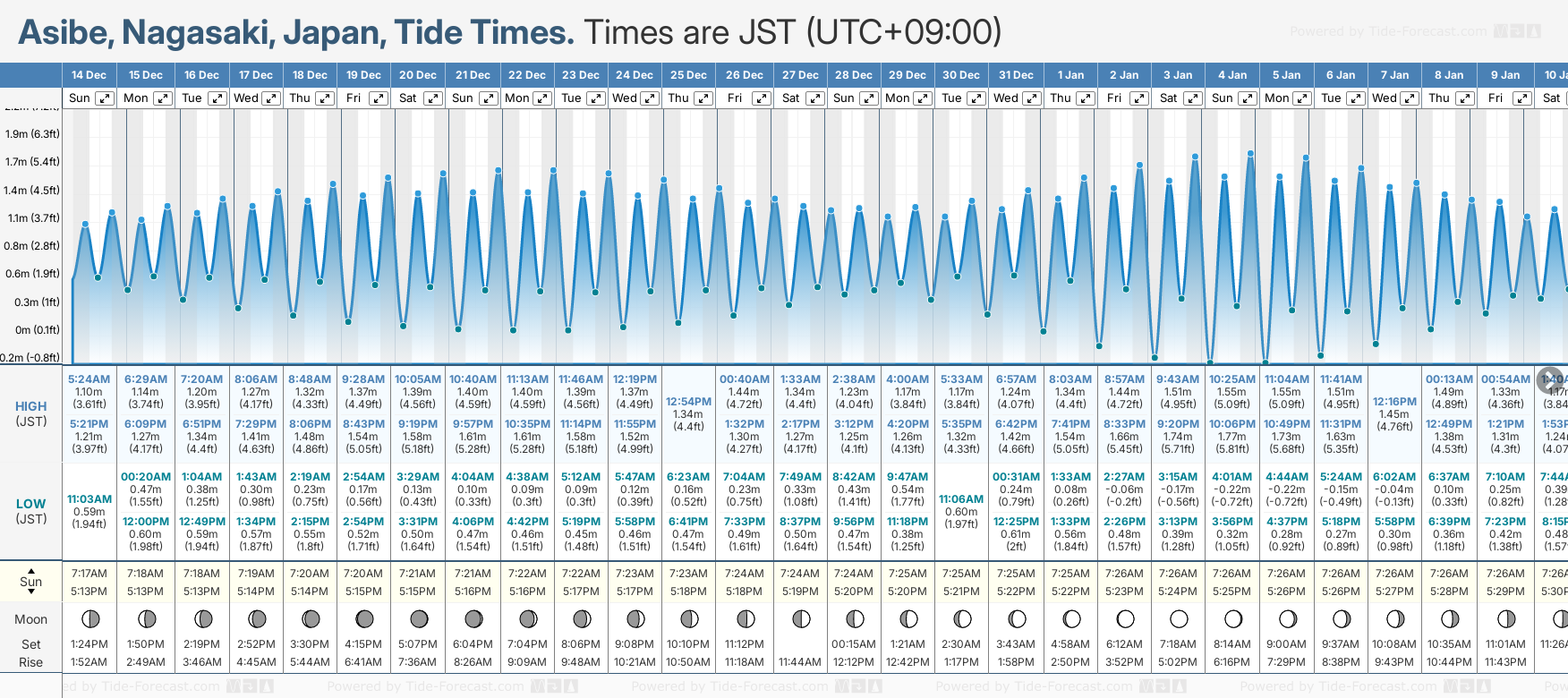Screen dimensions: 1568x698
Task: Click the moon phase icon for 3 Jan
Action: [1179, 618]
